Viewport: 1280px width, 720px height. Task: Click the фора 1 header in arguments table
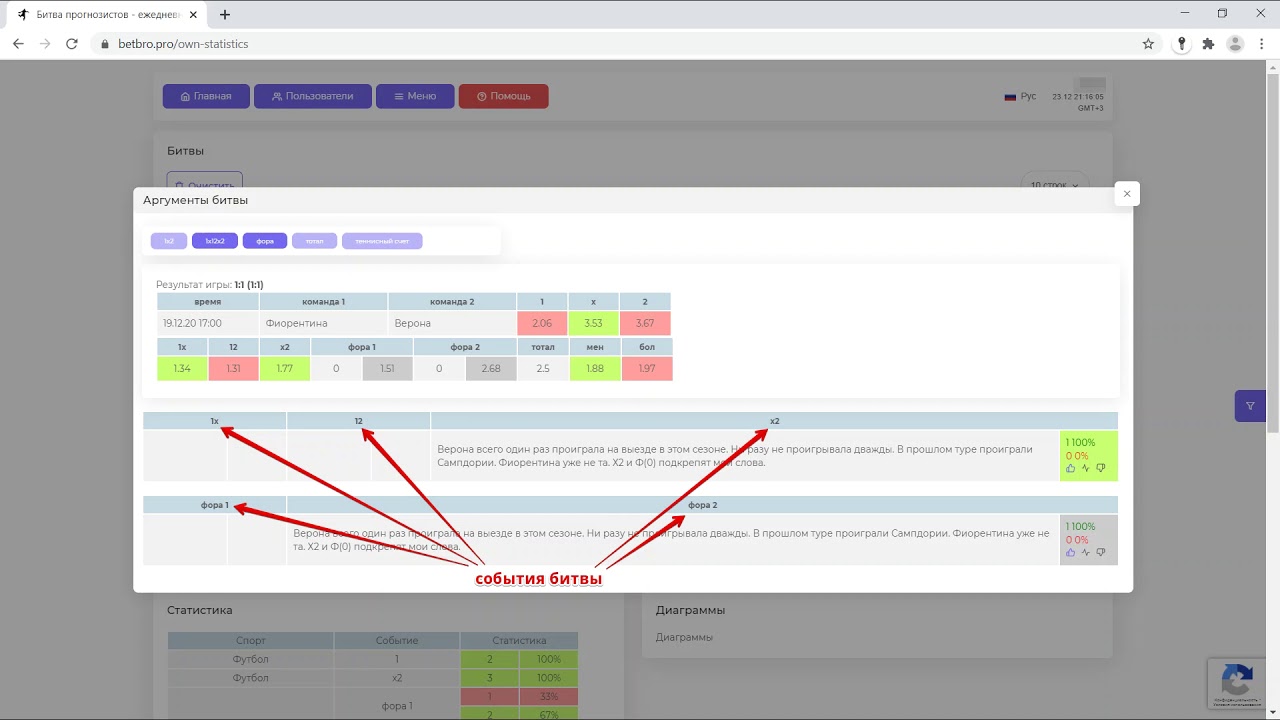215,505
